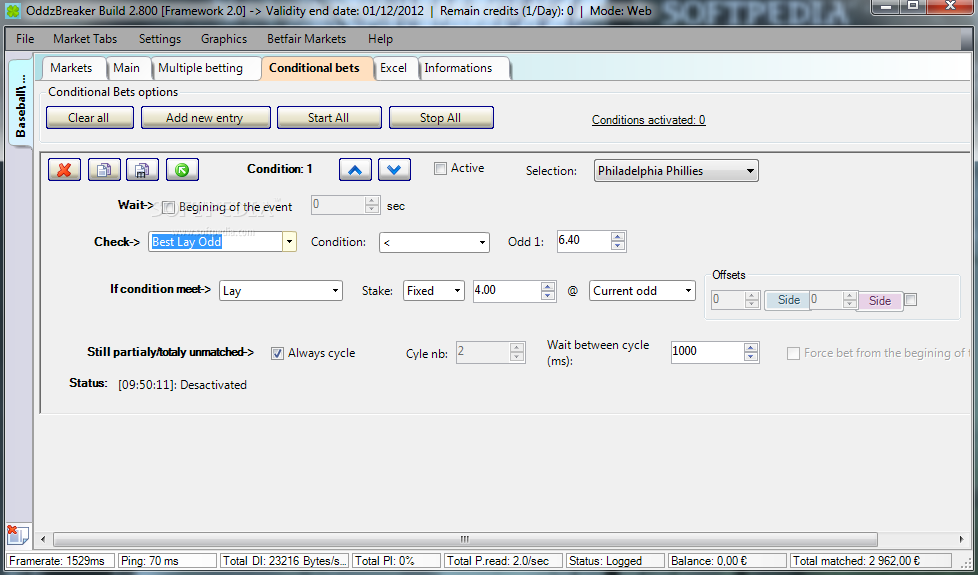The width and height of the screenshot is (978, 575).
Task: Select the vertical Baseball market tab
Action: (x=21, y=105)
